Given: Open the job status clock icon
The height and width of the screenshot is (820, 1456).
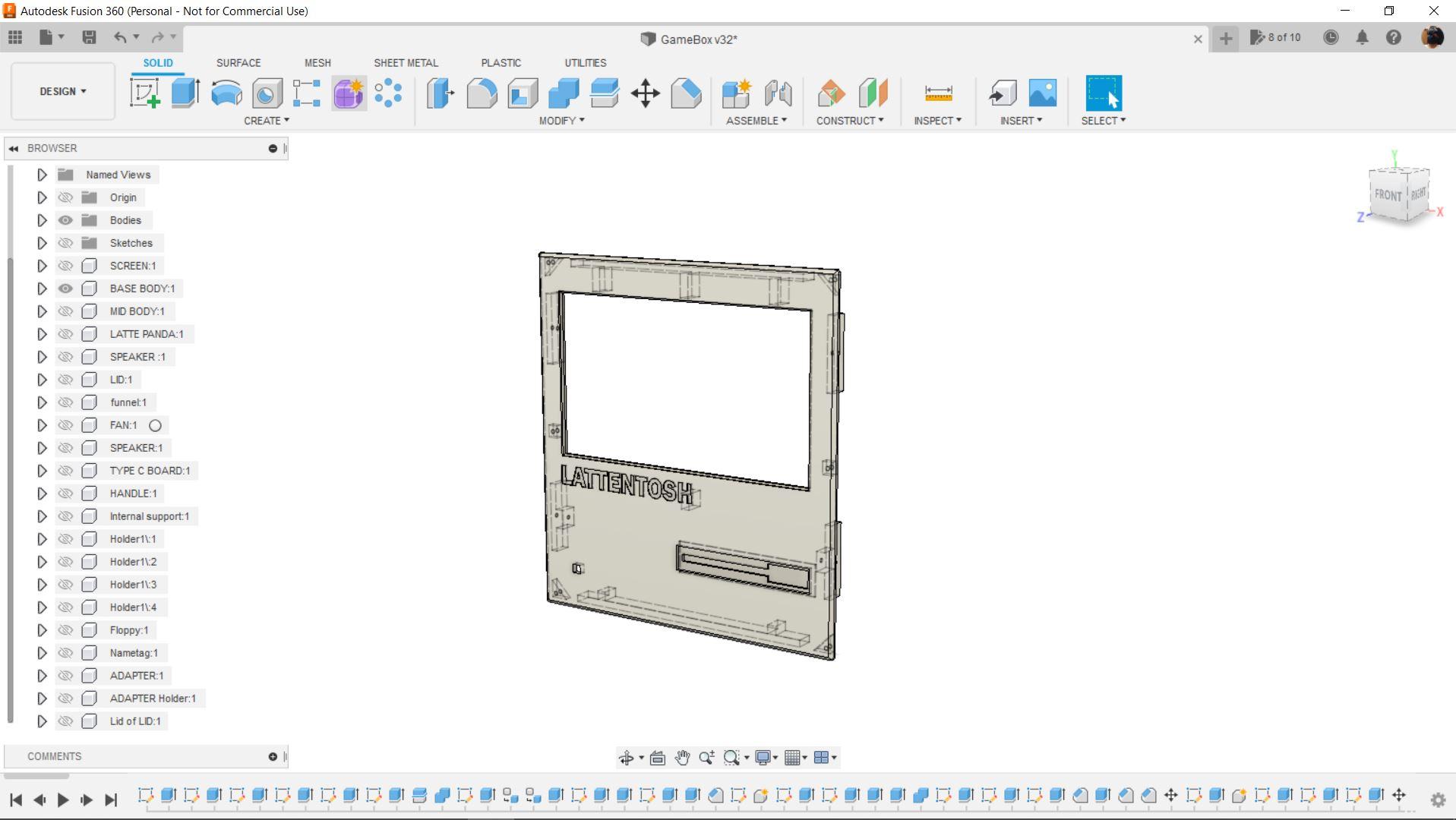Looking at the screenshot, I should [1331, 37].
